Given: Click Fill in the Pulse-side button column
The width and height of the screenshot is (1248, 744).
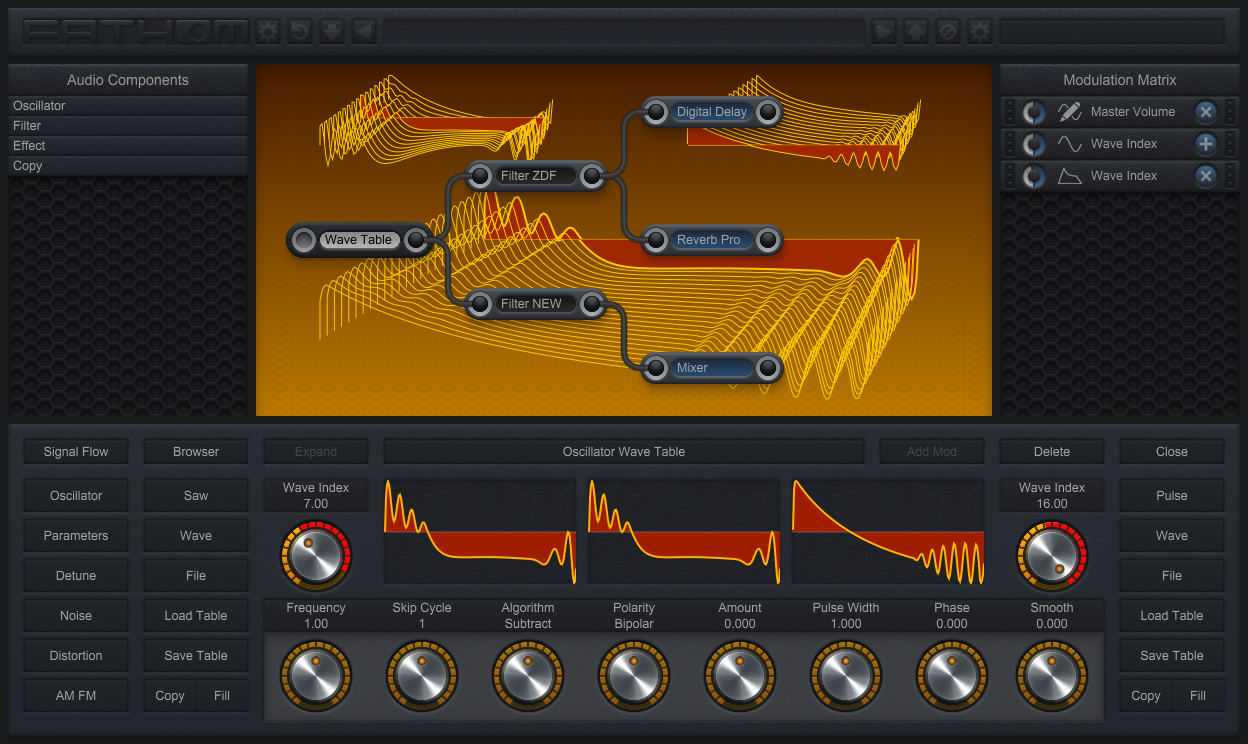Looking at the screenshot, I should (1198, 696).
